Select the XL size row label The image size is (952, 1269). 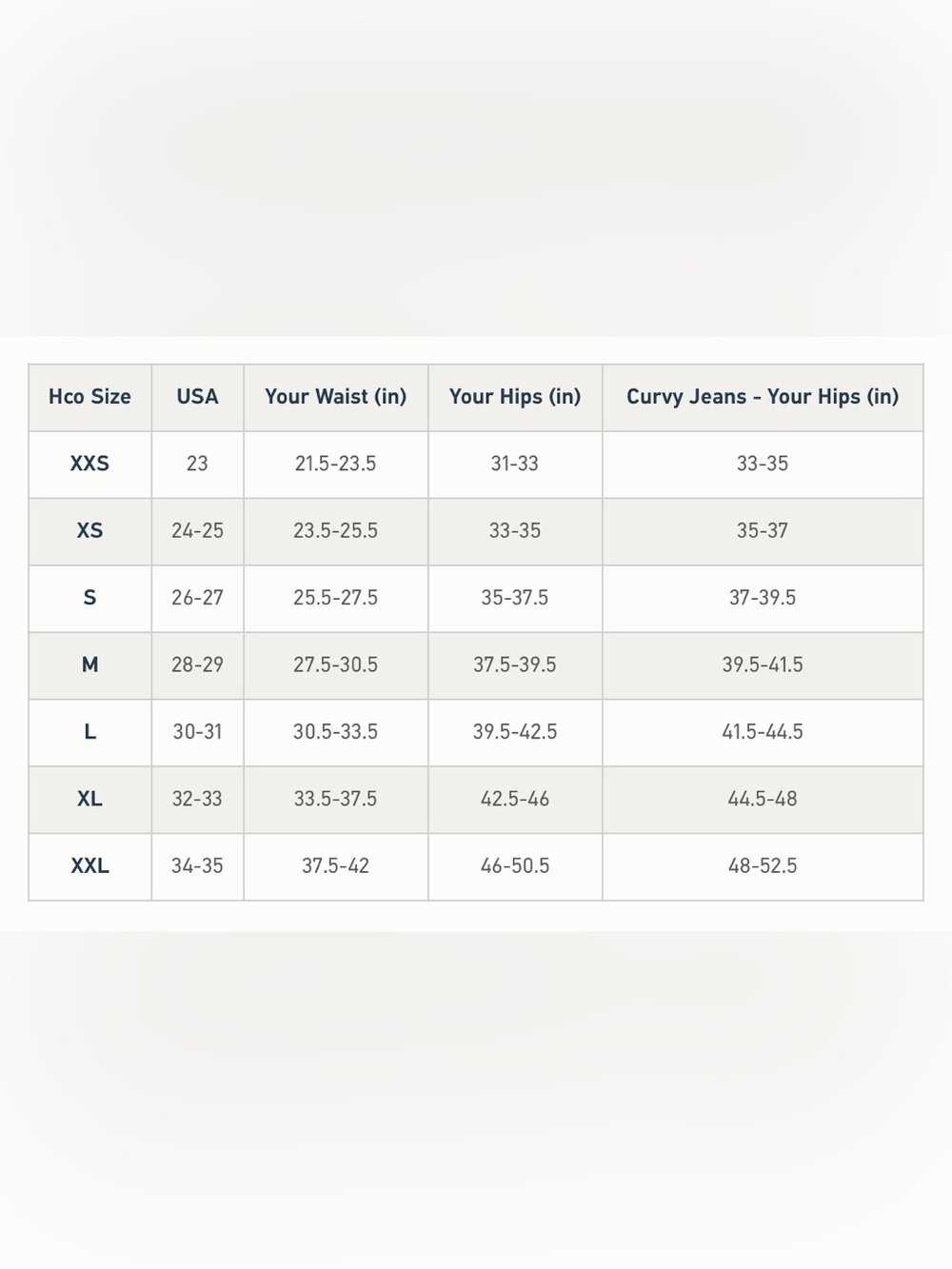(x=89, y=800)
